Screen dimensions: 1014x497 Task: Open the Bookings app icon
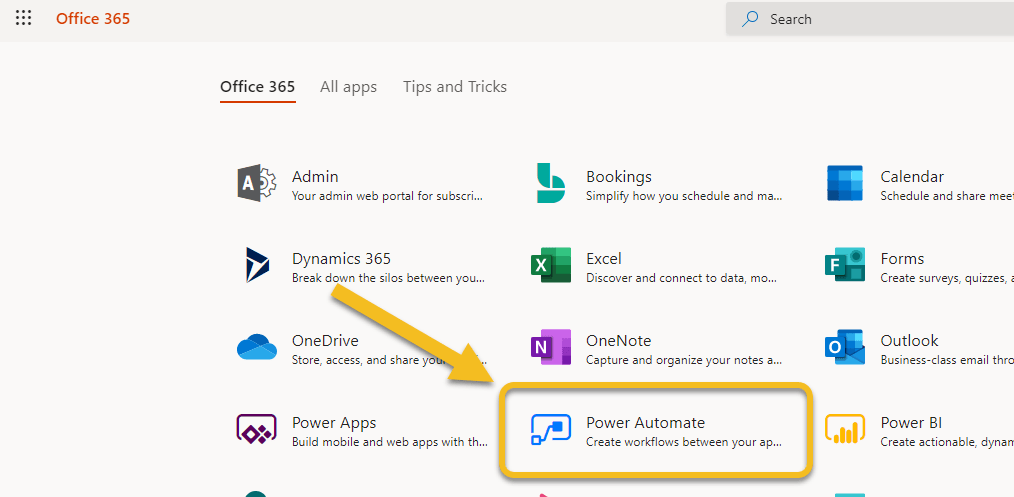click(551, 183)
